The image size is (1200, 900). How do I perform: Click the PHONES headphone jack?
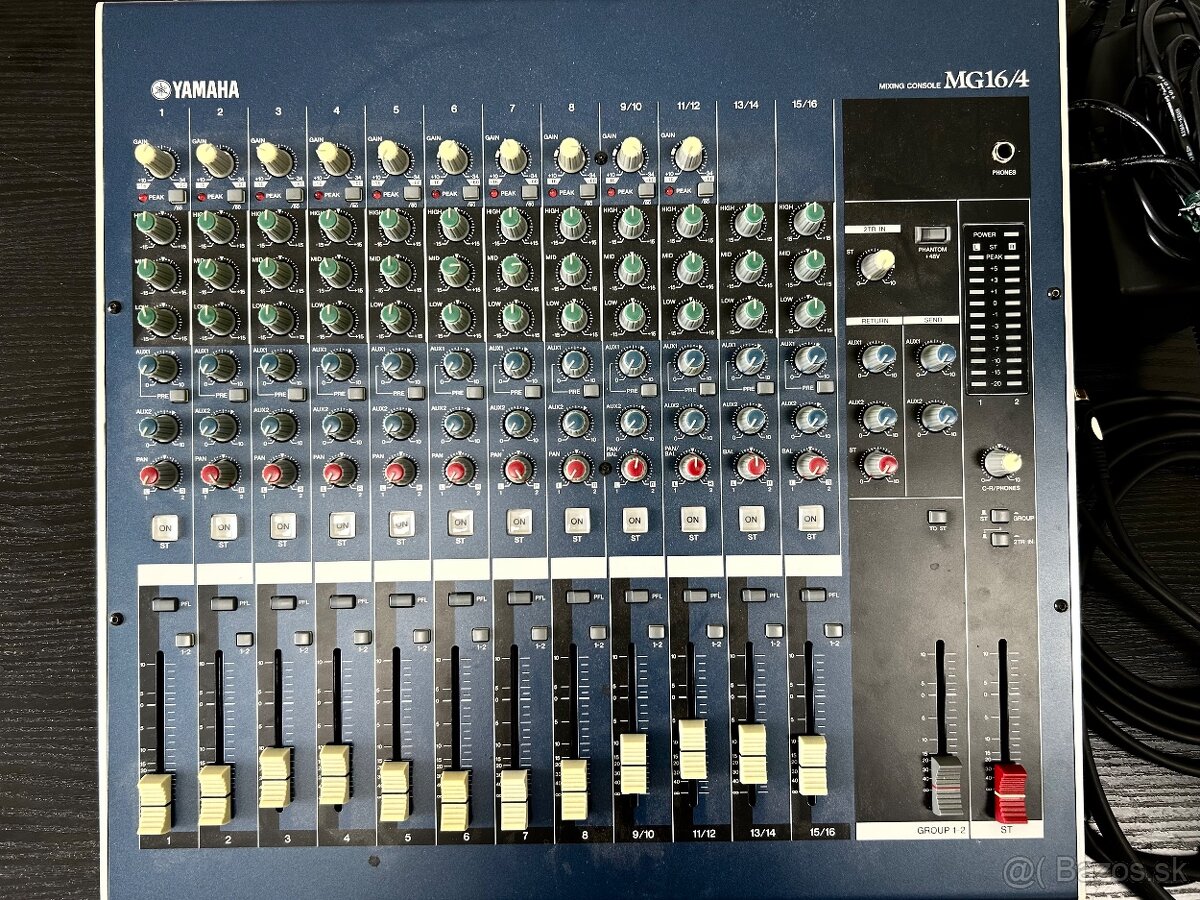pyautogui.click(x=1003, y=153)
